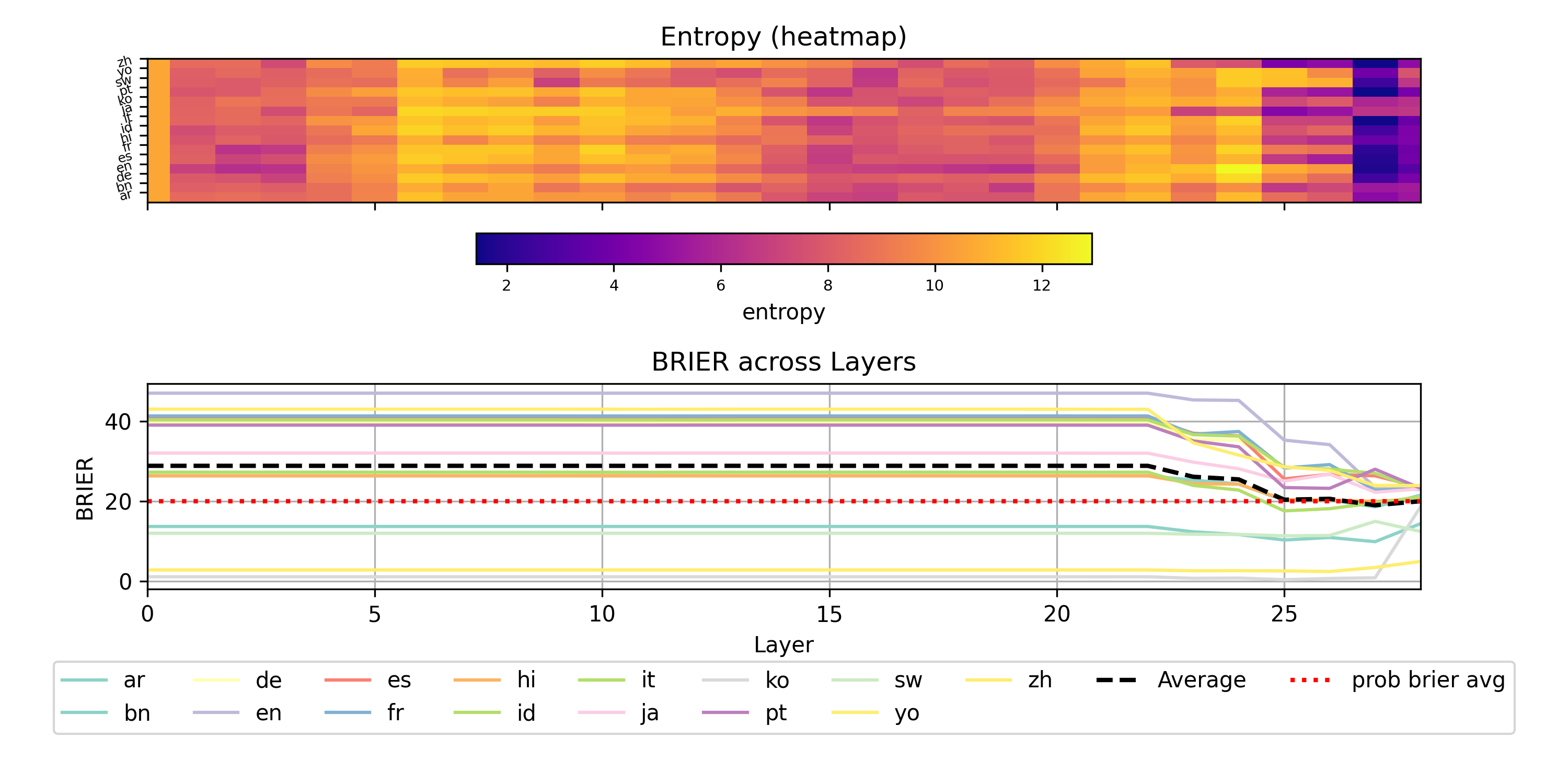Click the 'en' legend line swatch

point(216,713)
